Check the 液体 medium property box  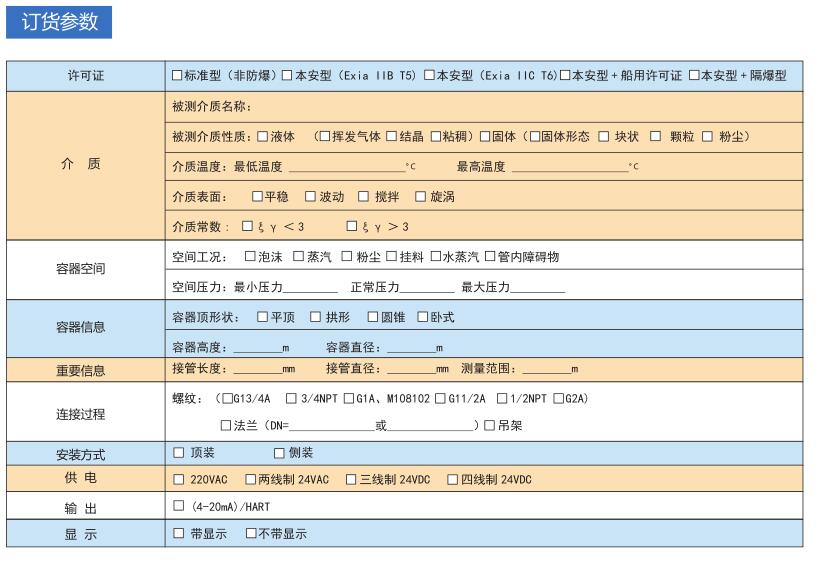(x=263, y=137)
